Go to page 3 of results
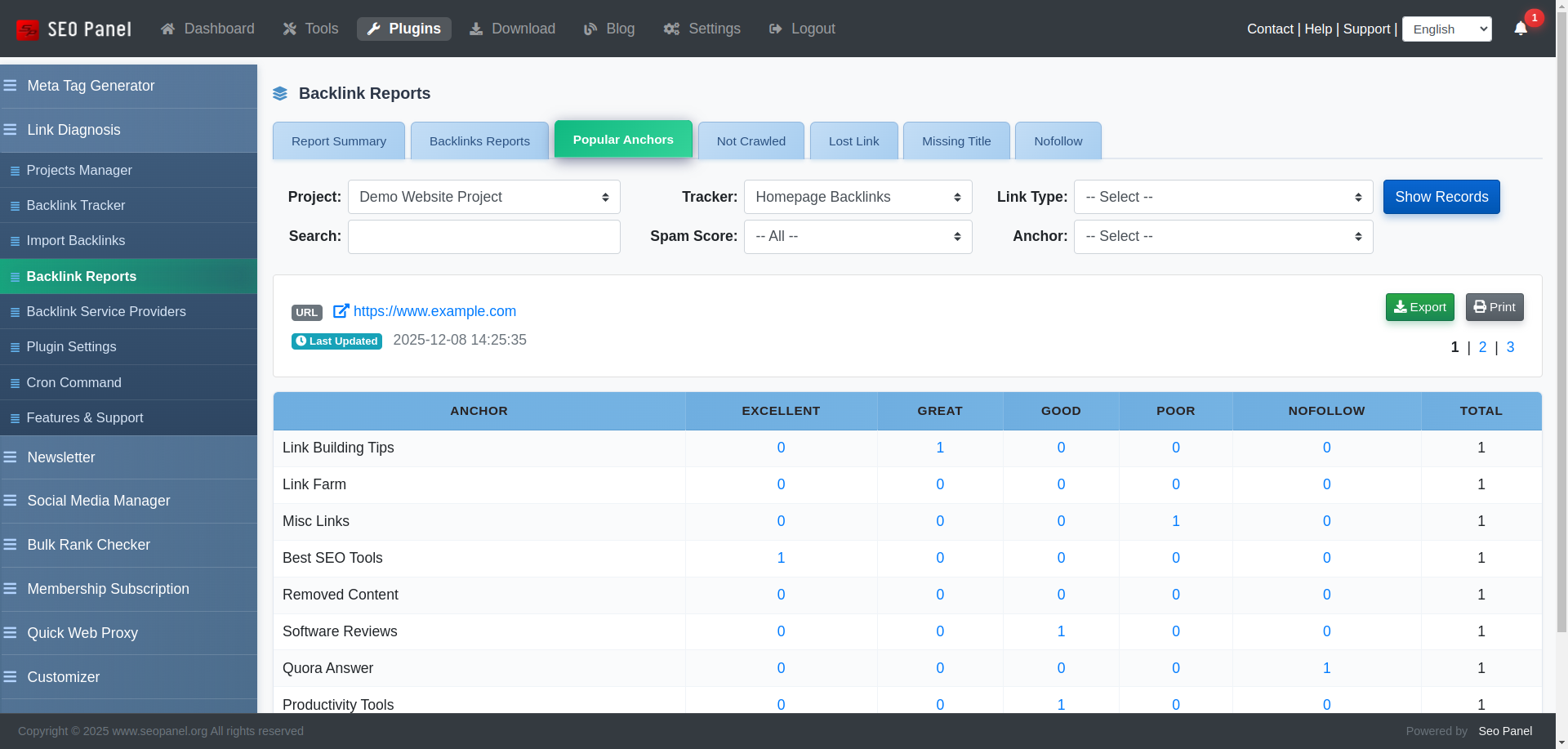 pos(1510,347)
